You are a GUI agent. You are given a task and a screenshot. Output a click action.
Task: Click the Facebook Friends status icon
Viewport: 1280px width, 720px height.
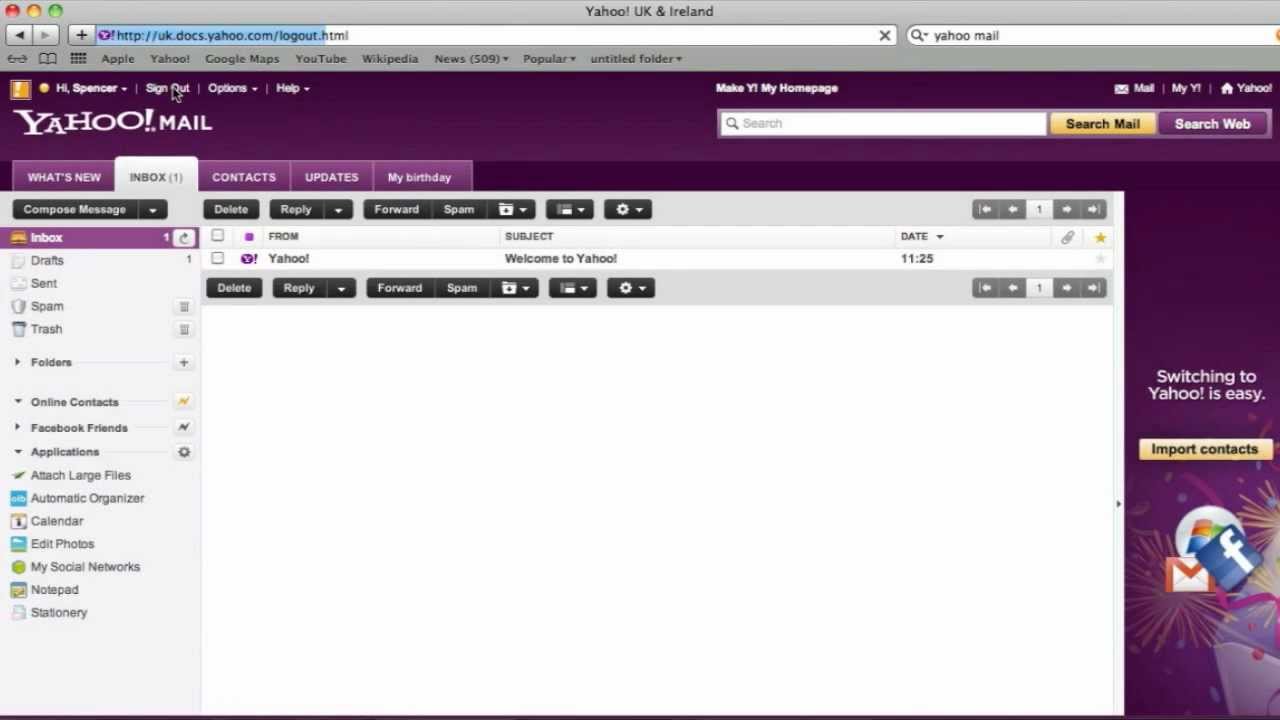click(x=183, y=427)
